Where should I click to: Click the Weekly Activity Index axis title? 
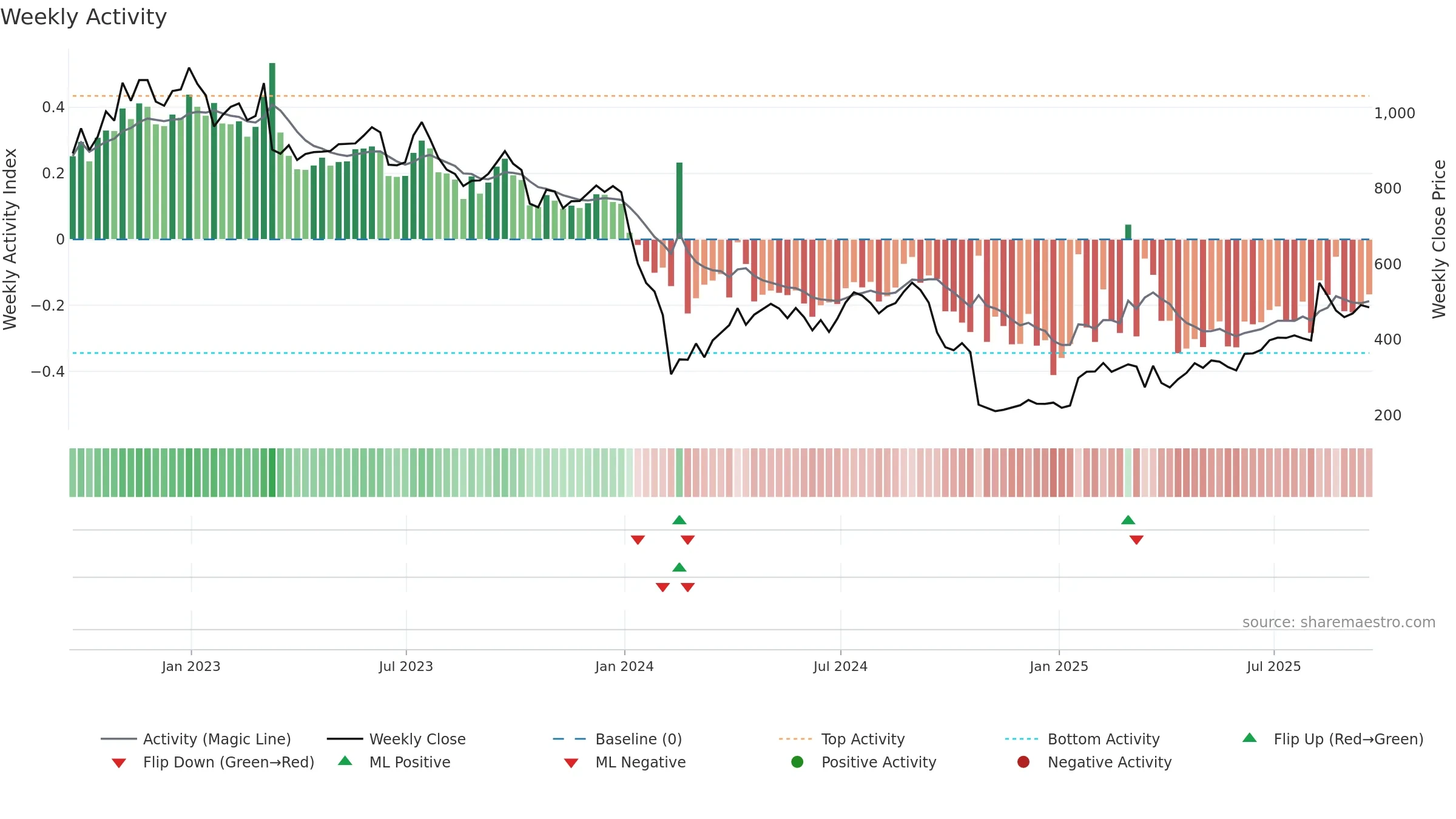point(10,239)
